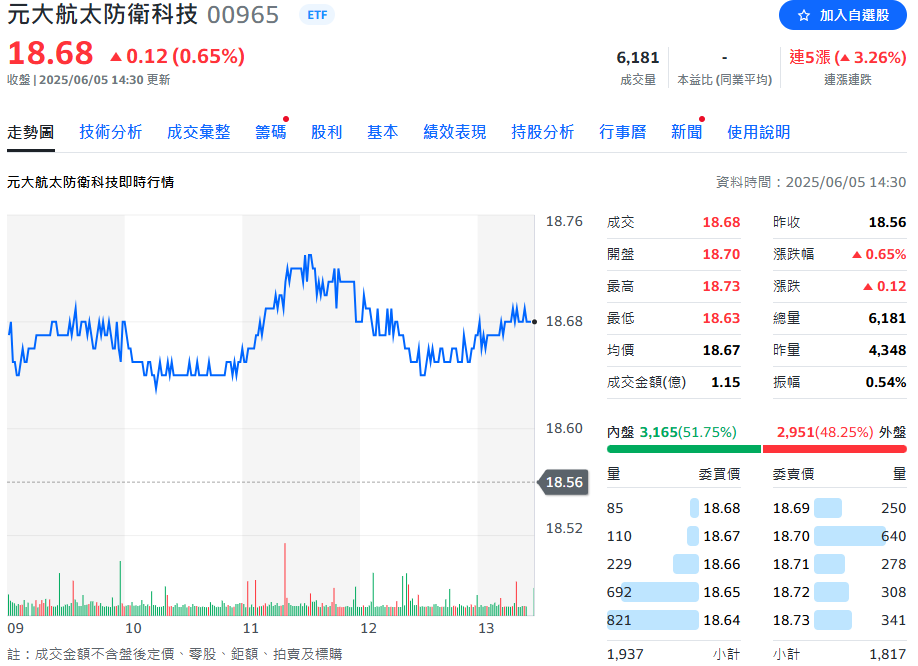Click the 外盤 2,951 figure

tap(796, 432)
